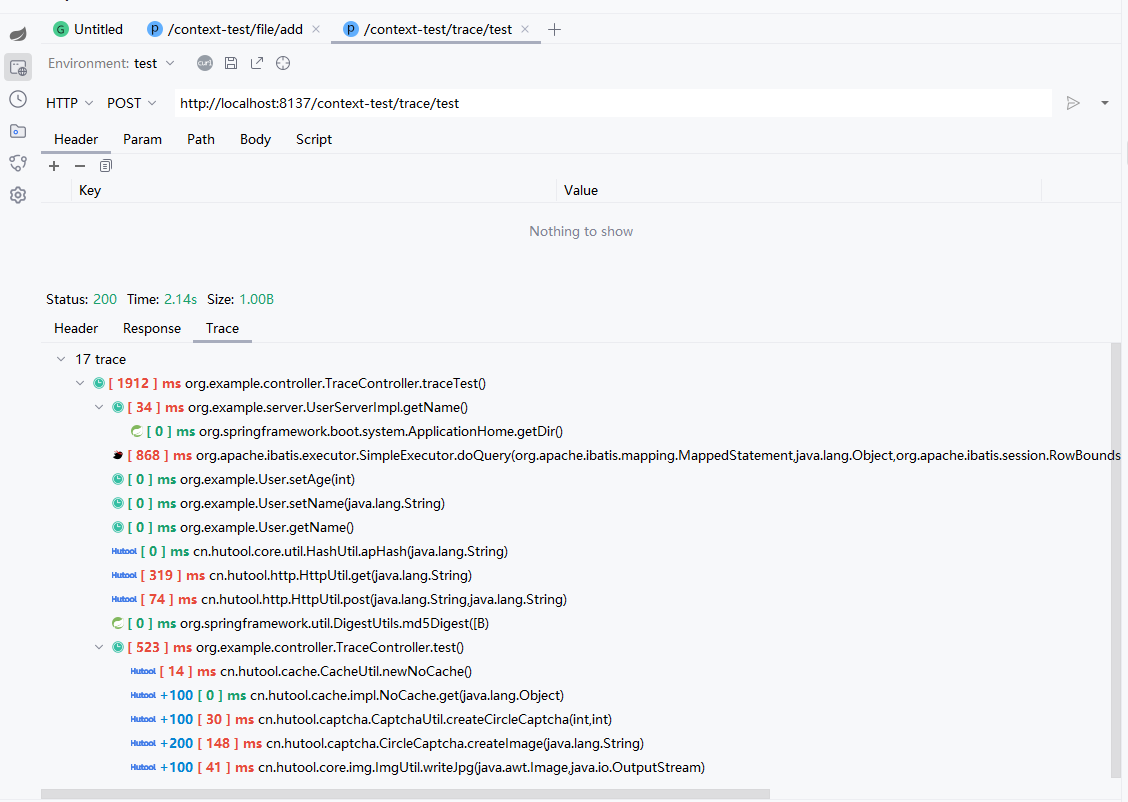Add a header row with plus icon

(x=54, y=166)
